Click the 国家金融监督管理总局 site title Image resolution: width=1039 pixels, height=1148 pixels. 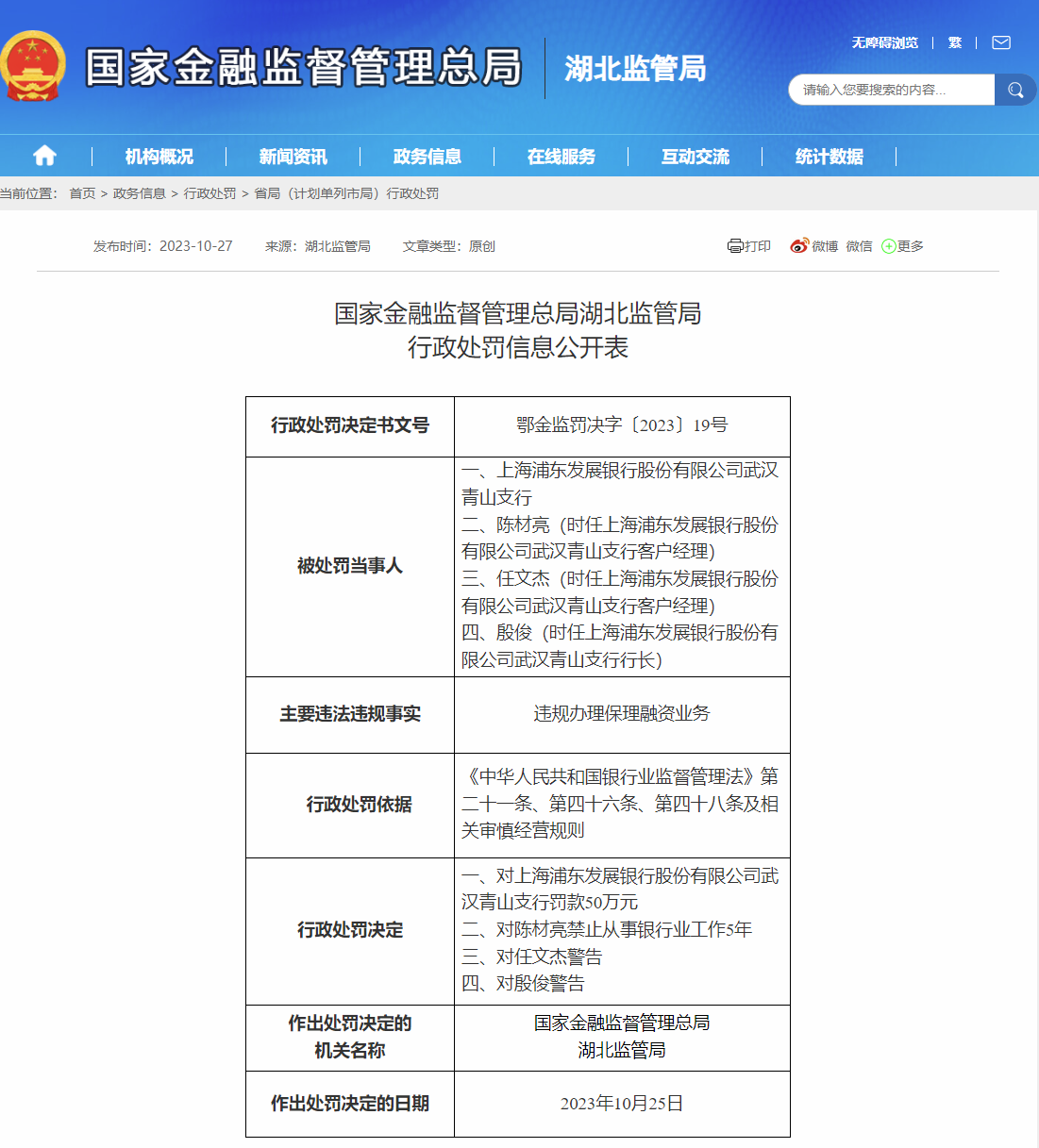tap(304, 68)
